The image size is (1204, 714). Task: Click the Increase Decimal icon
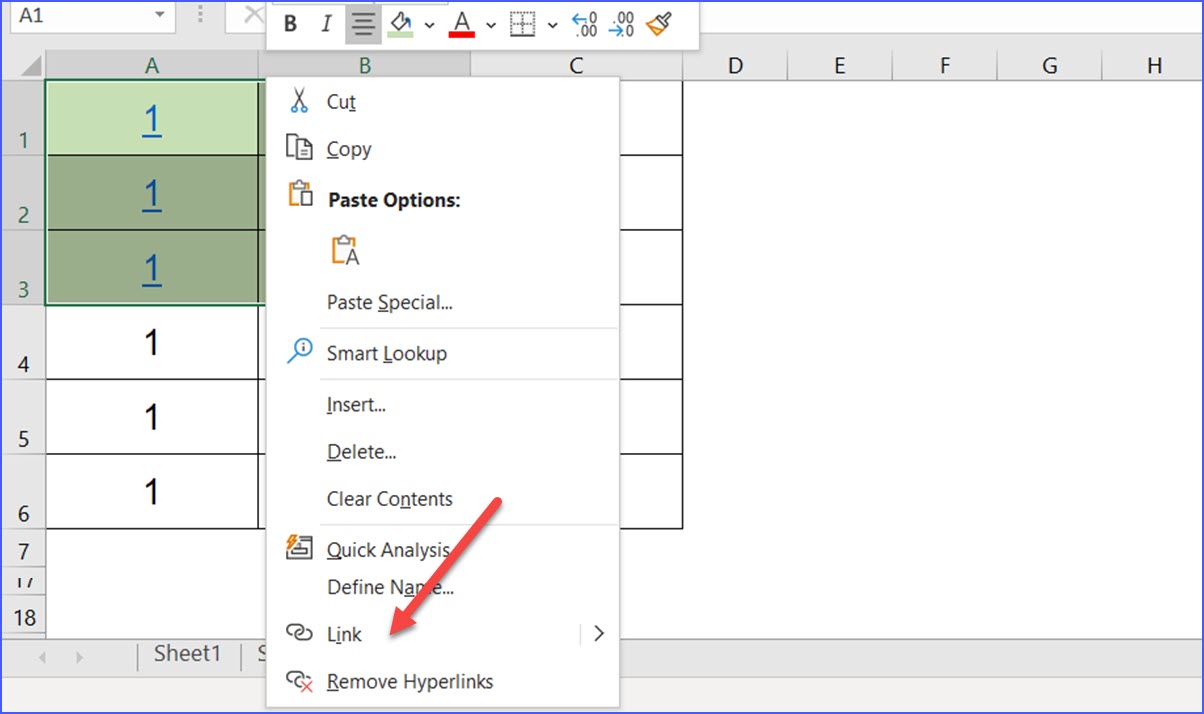[x=586, y=24]
